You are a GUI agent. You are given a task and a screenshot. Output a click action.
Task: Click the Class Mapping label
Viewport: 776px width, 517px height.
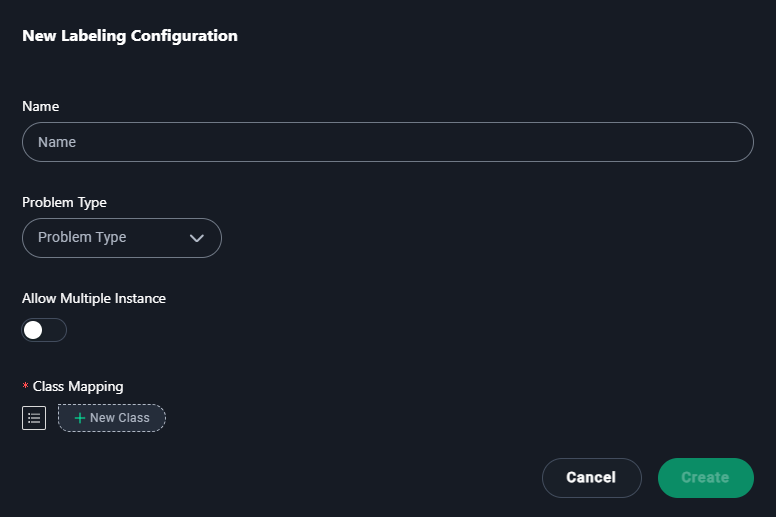coord(78,386)
